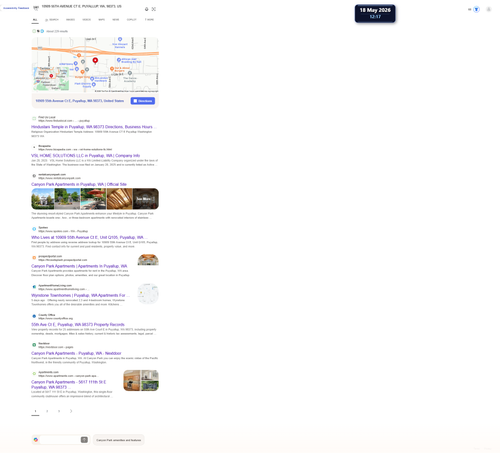Viewport: 500px width, 453px height.
Task: Switch to the News tab
Action: [x=116, y=20]
